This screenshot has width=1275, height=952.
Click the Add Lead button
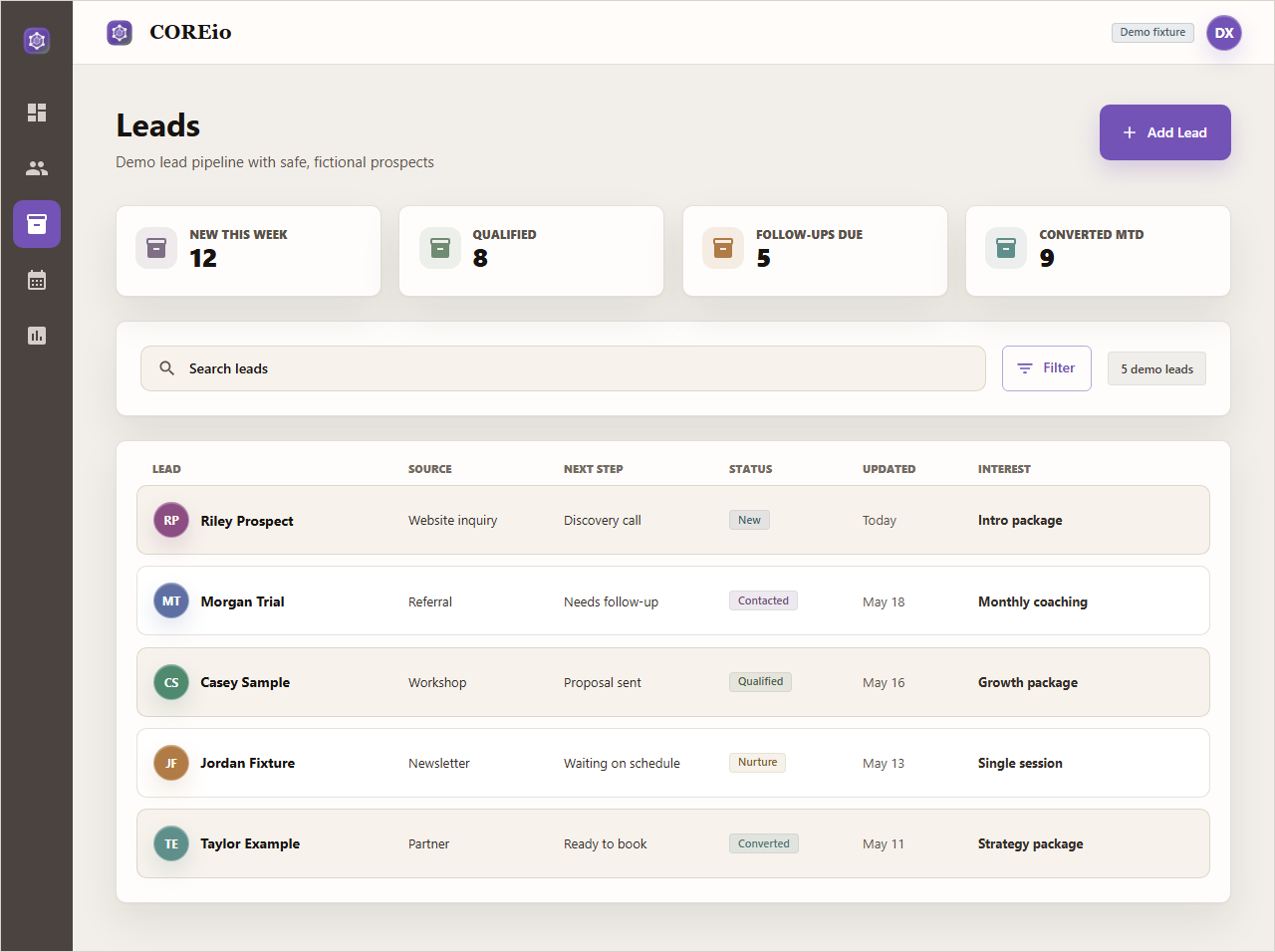[1165, 132]
